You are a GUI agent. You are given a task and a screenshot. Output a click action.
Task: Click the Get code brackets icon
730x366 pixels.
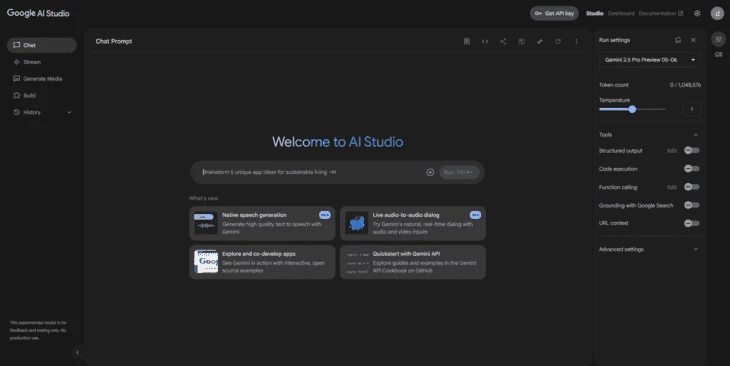[x=485, y=41]
